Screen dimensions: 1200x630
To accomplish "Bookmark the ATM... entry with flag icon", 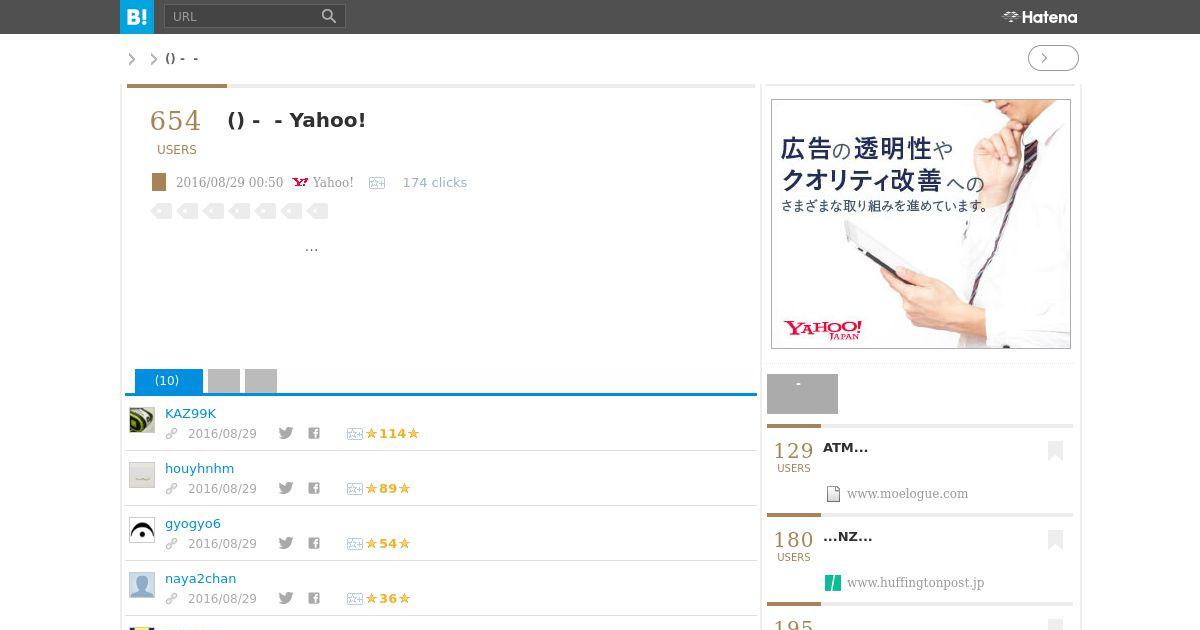I will (1055, 451).
